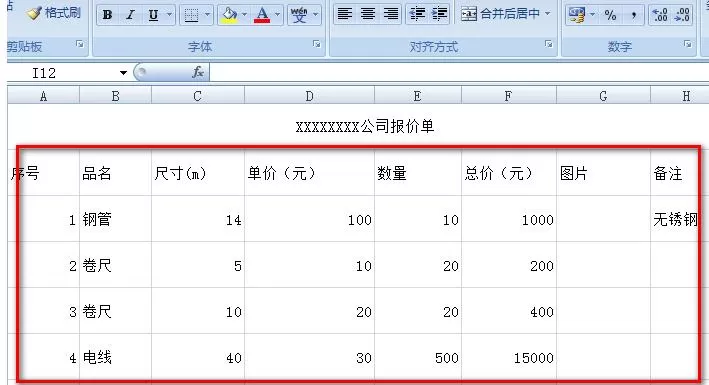
Task: Select cell containing 电线
Action: (115, 357)
